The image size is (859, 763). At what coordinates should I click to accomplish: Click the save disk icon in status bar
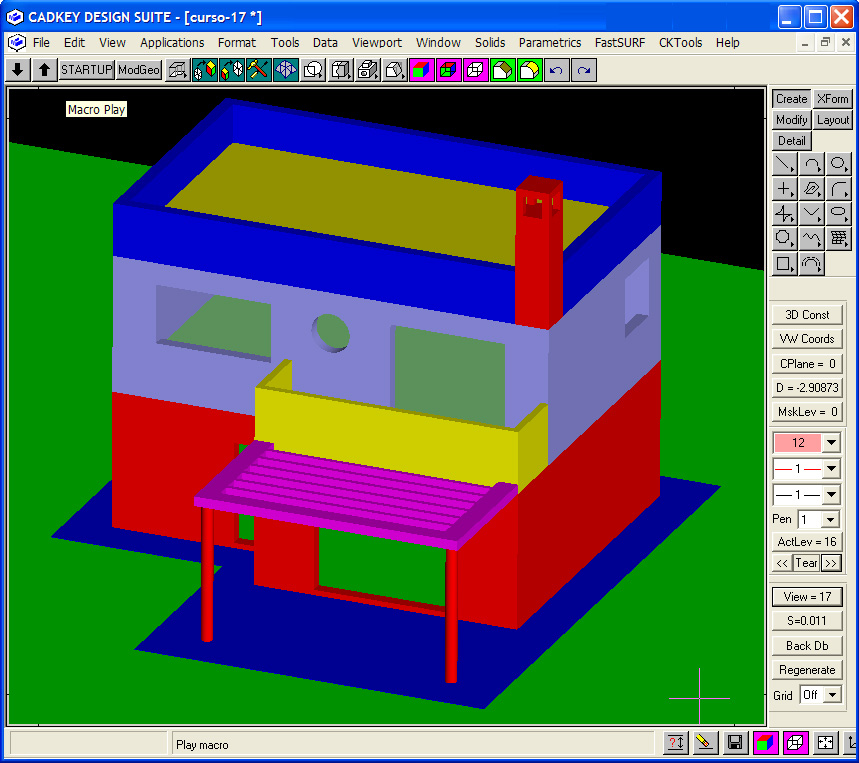[735, 743]
